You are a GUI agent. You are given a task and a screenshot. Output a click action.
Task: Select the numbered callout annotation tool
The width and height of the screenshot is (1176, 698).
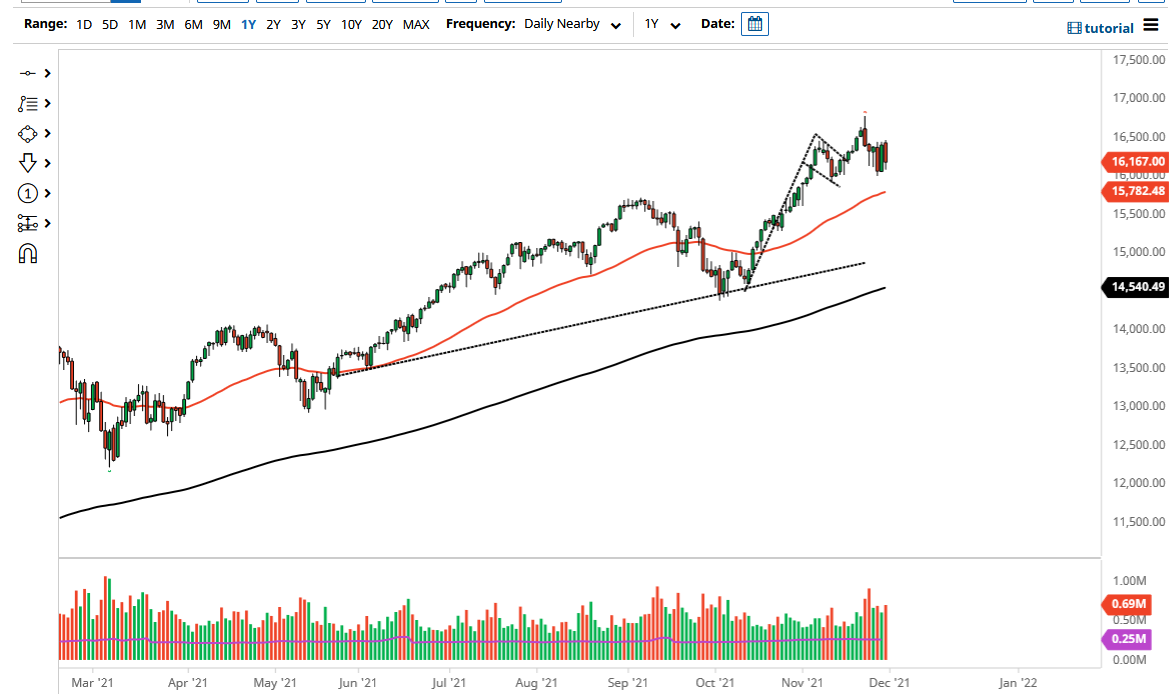27,193
